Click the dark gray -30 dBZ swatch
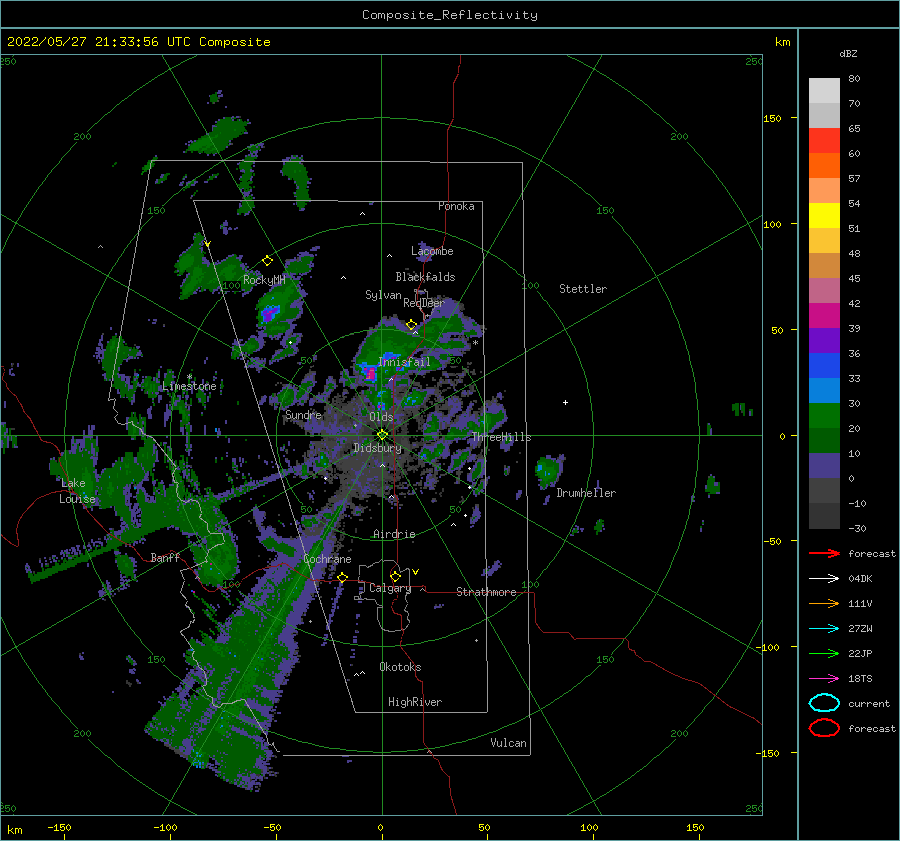The image size is (900, 841). pyautogui.click(x=824, y=515)
